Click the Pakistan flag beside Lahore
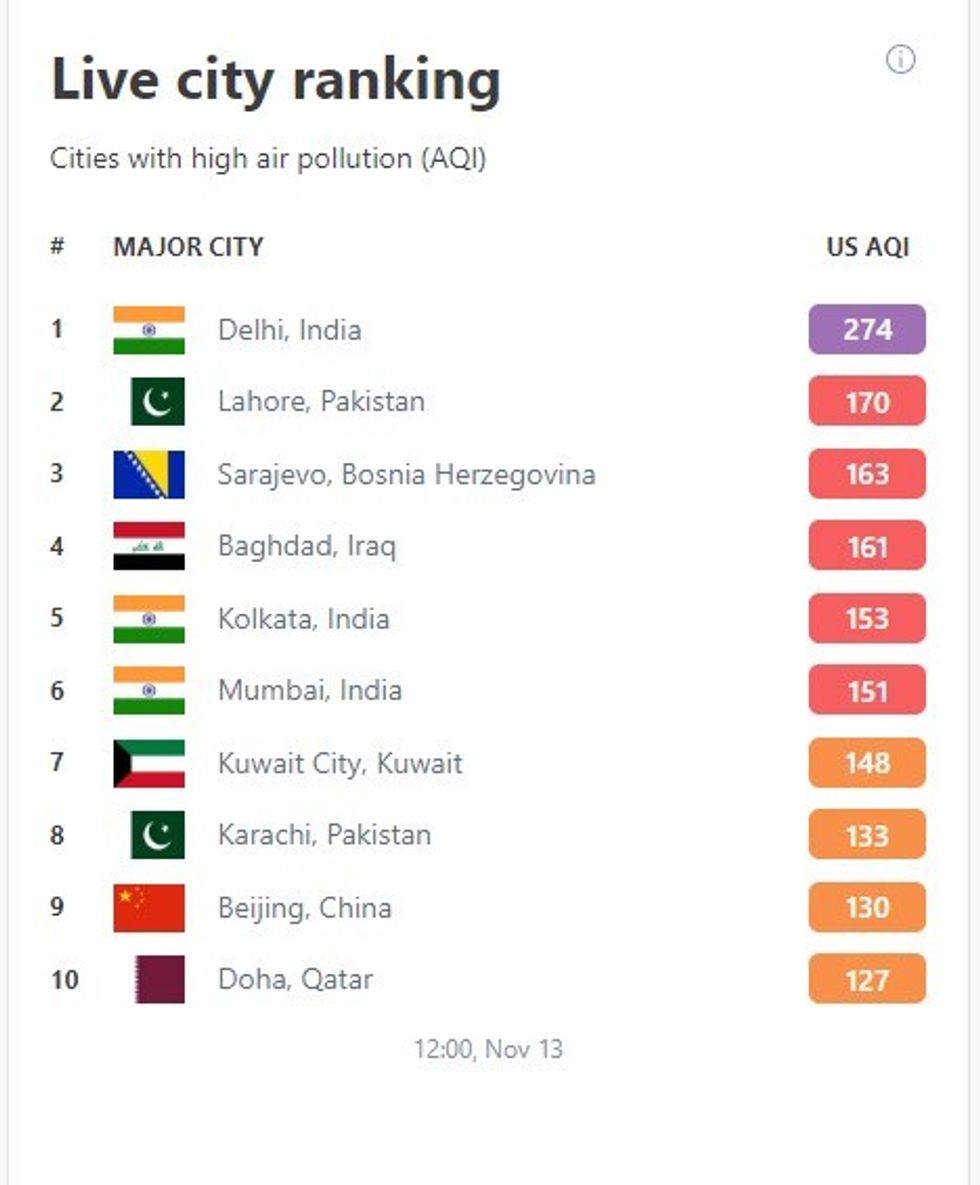 [158, 402]
